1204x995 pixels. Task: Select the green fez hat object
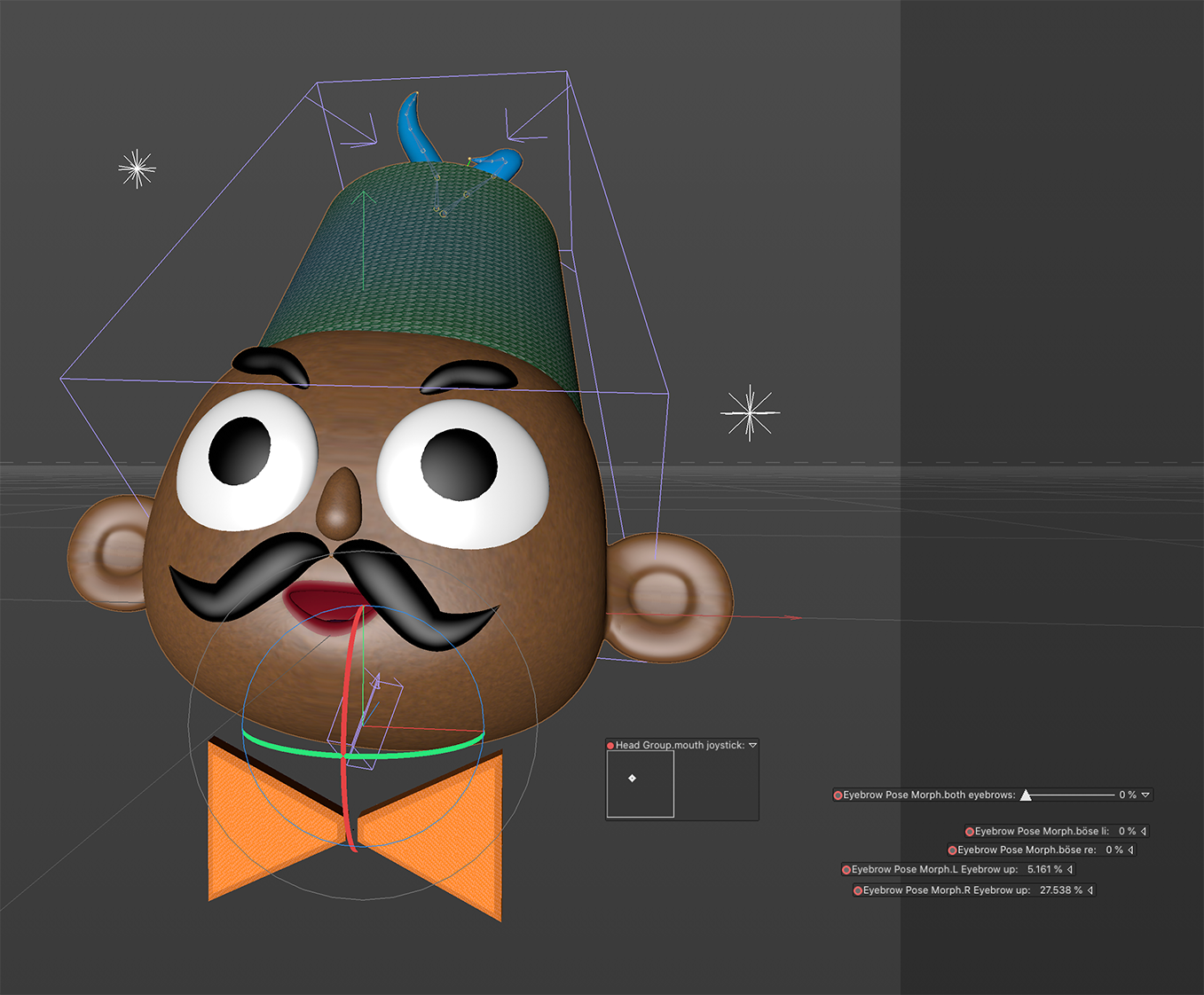(435, 266)
